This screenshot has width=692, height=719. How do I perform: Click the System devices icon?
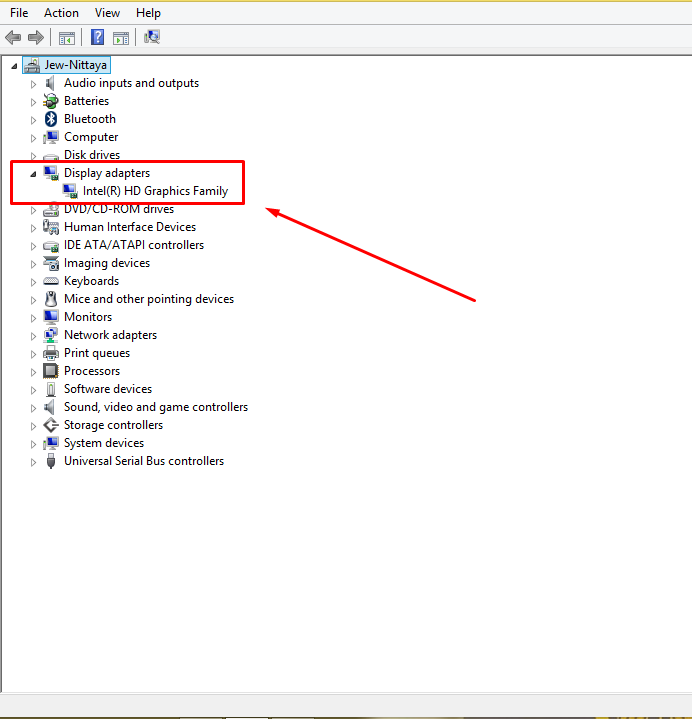[51, 443]
